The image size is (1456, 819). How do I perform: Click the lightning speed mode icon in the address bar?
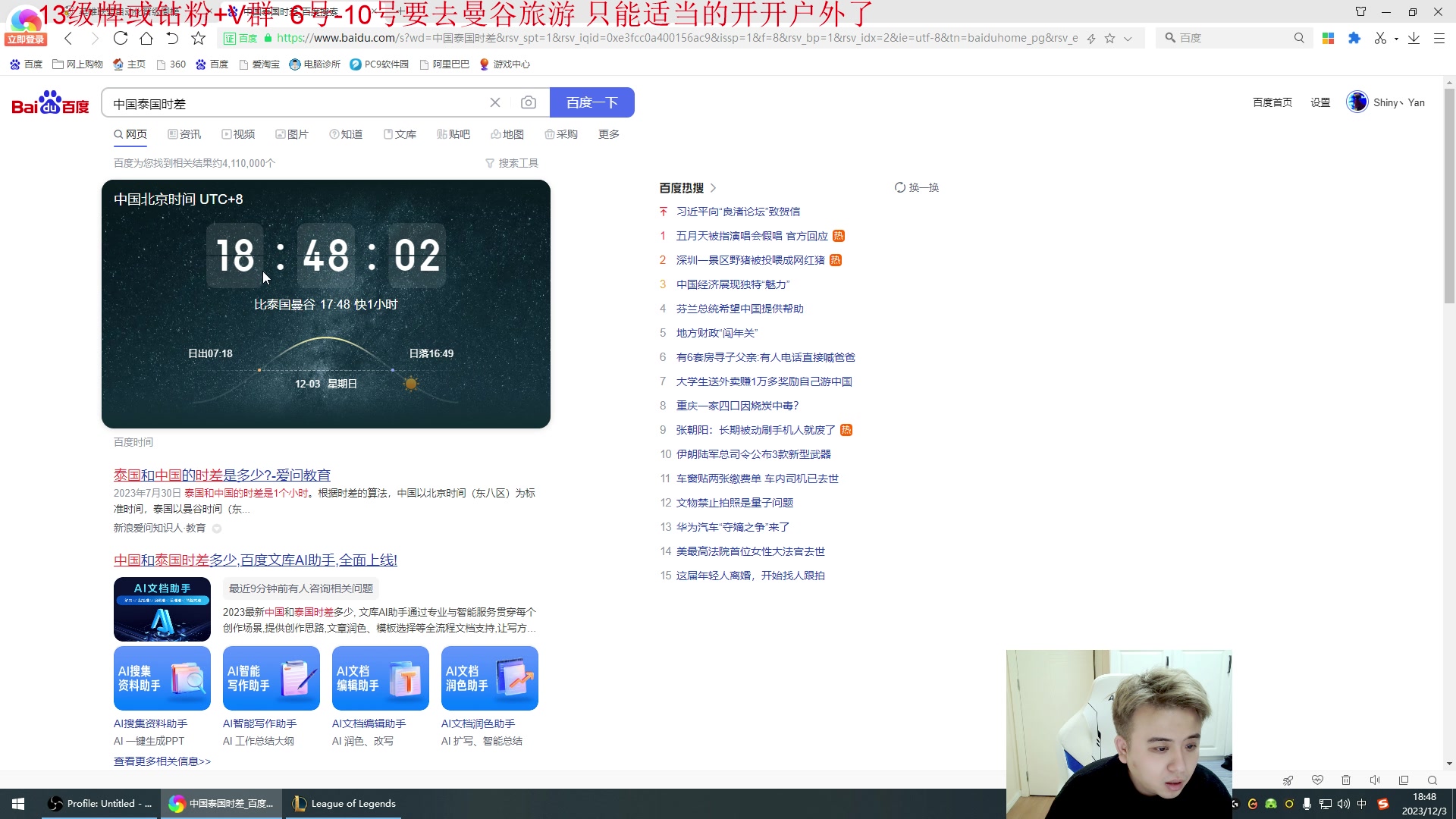click(x=1091, y=38)
